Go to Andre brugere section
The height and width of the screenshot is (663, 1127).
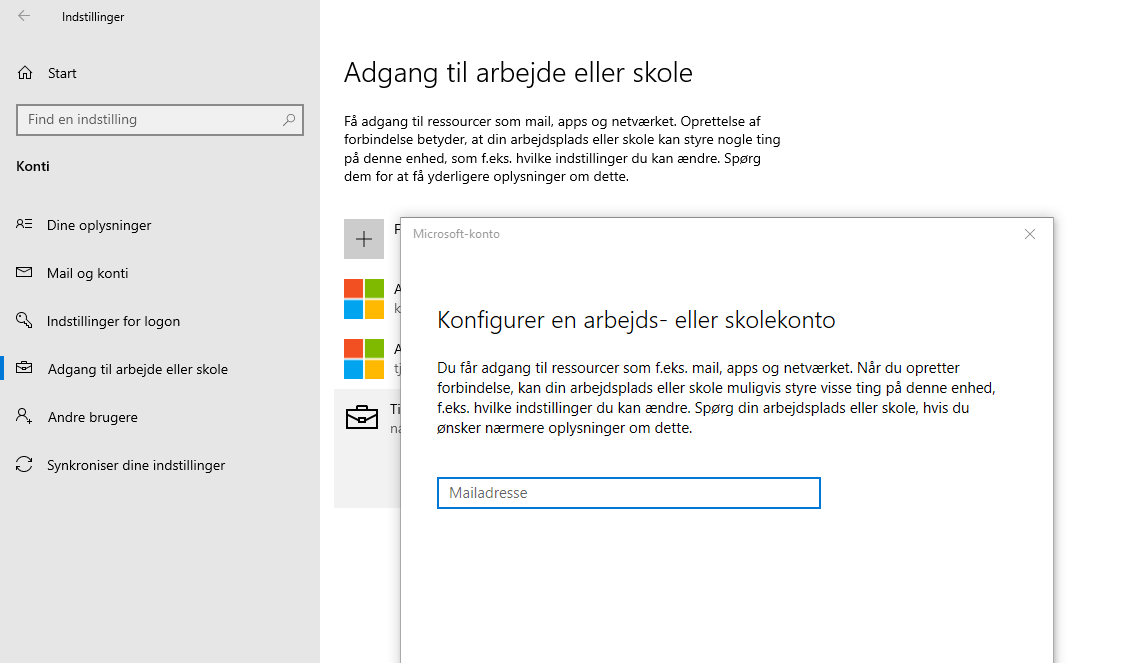coord(93,417)
